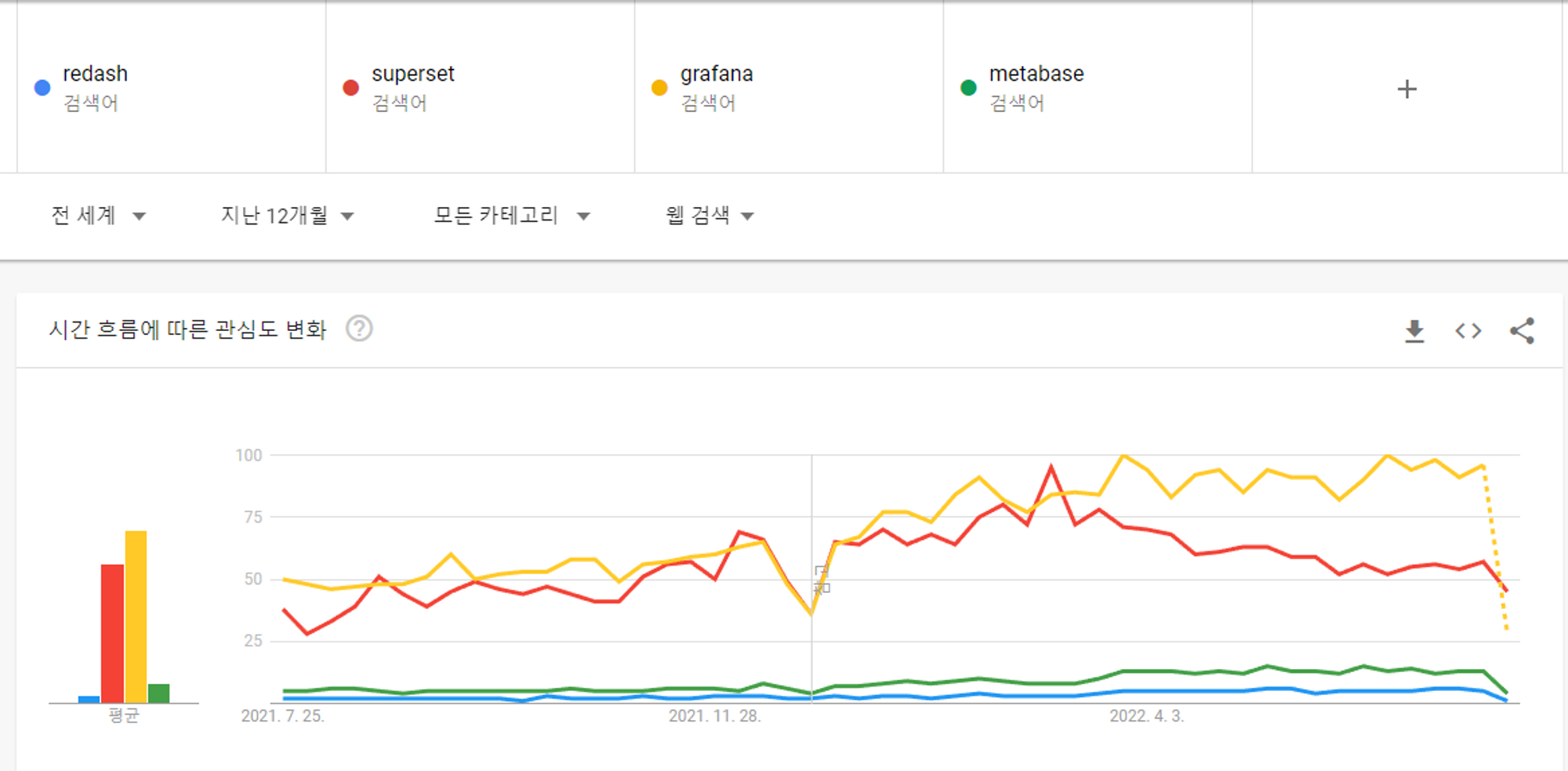Open the help question mark icon

pos(359,329)
